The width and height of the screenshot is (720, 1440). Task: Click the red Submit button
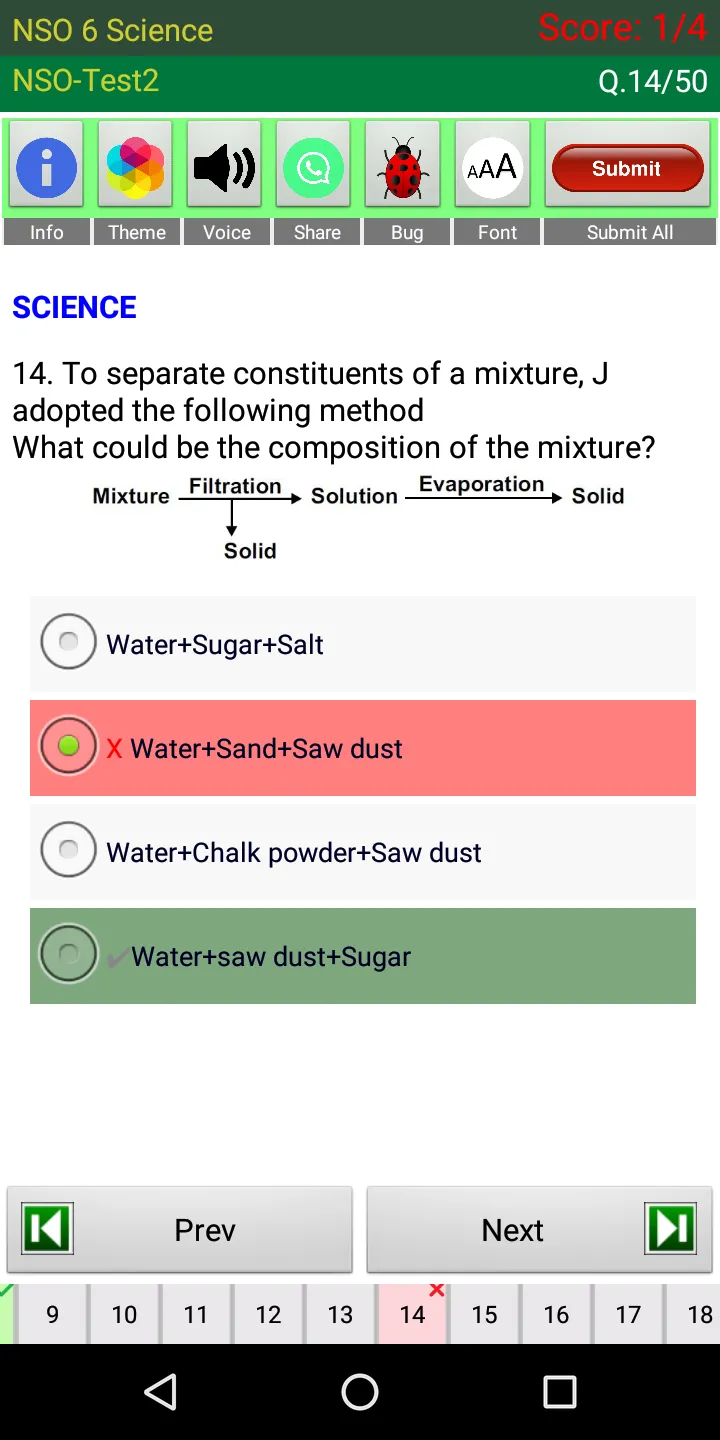[627, 168]
